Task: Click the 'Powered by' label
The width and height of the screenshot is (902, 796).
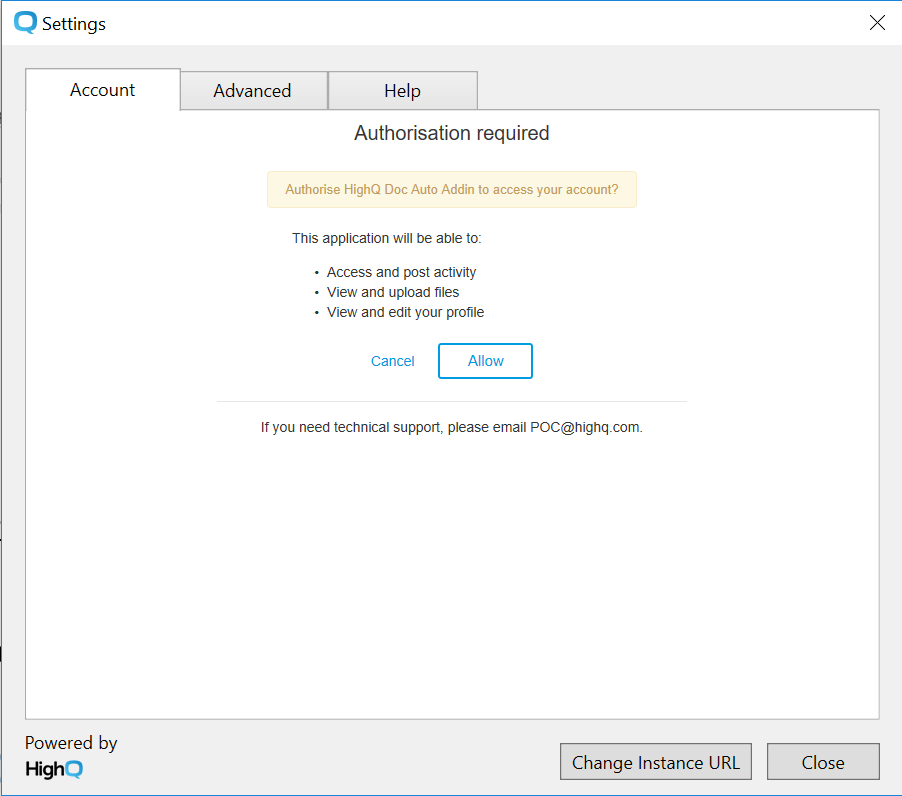Action: click(x=71, y=743)
